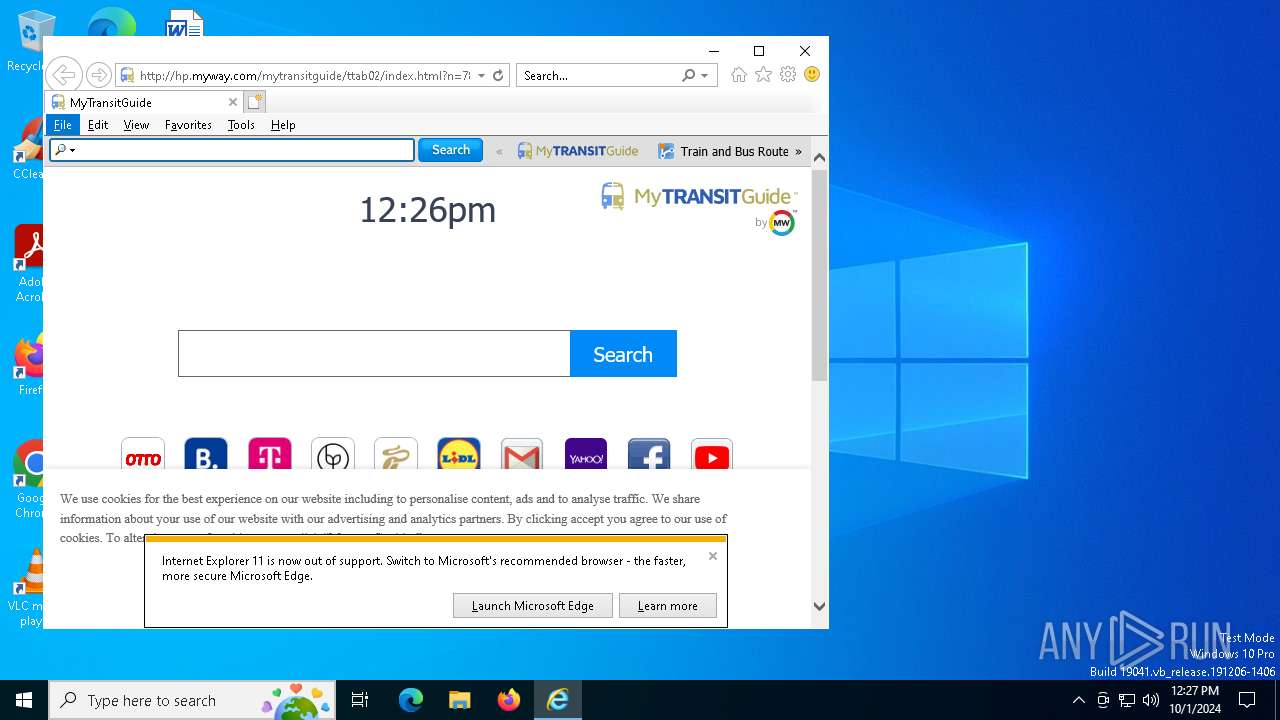The image size is (1280, 720).
Task: Open the File menu
Action: pos(63,125)
